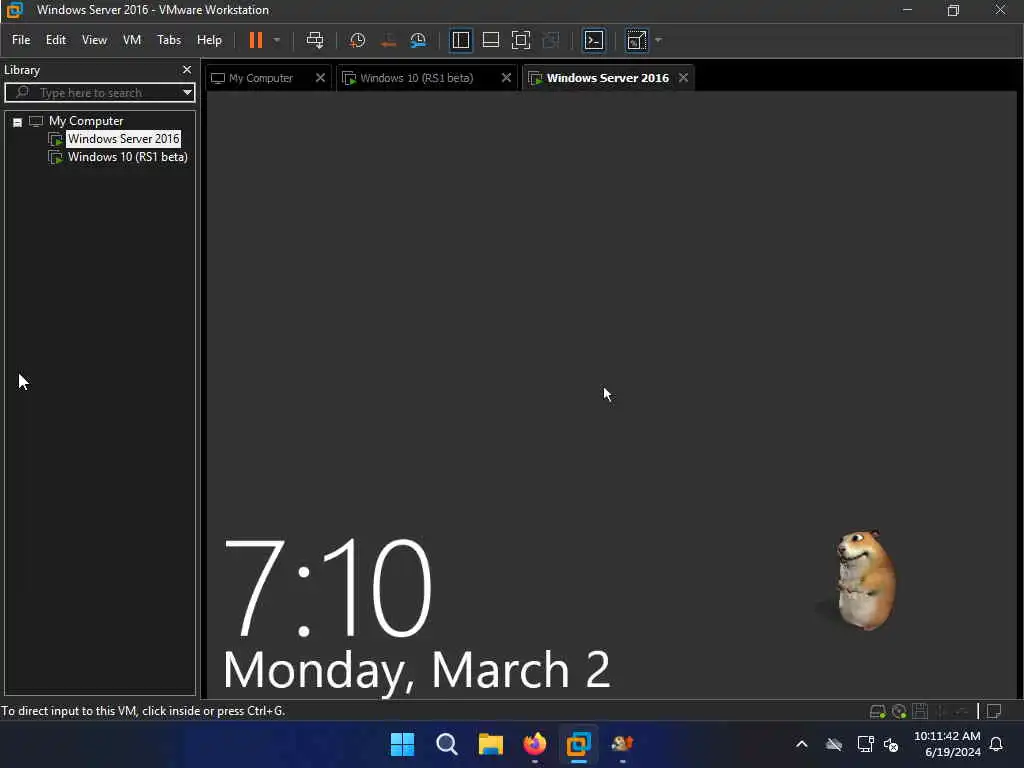
Task: Open the notification bell icon
Action: tap(996, 744)
